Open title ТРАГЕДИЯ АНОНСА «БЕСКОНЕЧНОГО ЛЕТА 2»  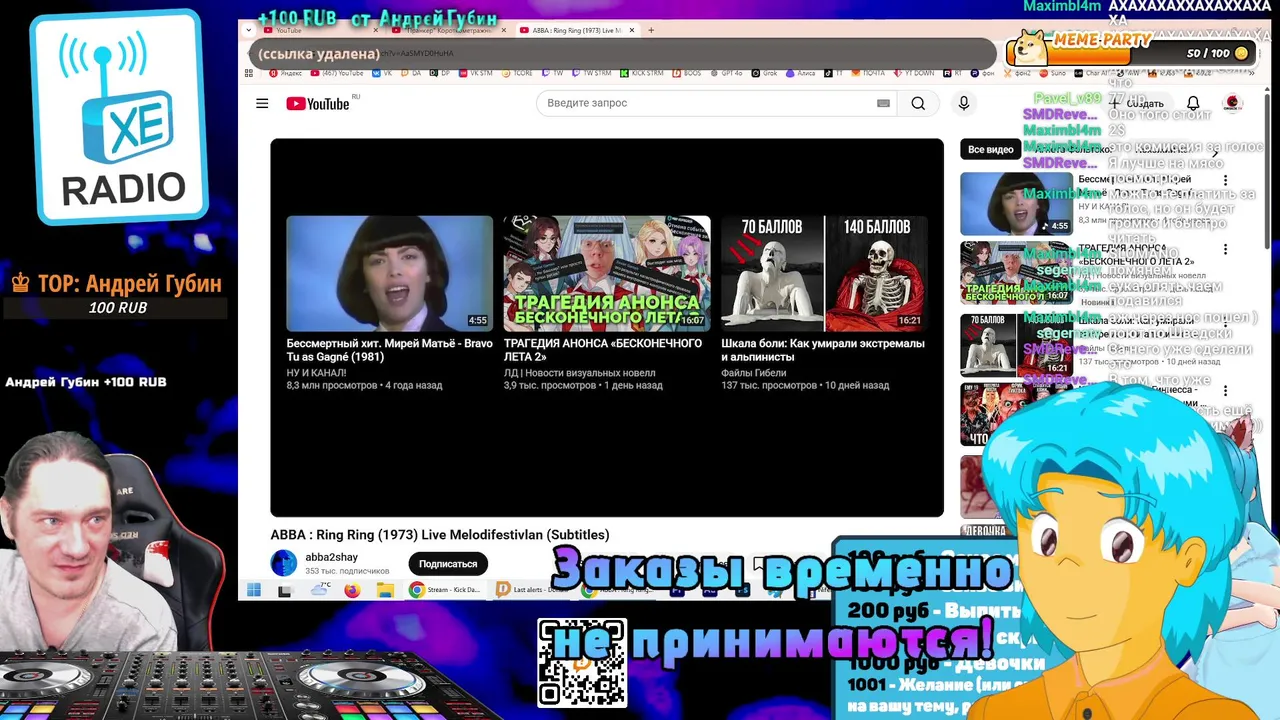(602, 350)
